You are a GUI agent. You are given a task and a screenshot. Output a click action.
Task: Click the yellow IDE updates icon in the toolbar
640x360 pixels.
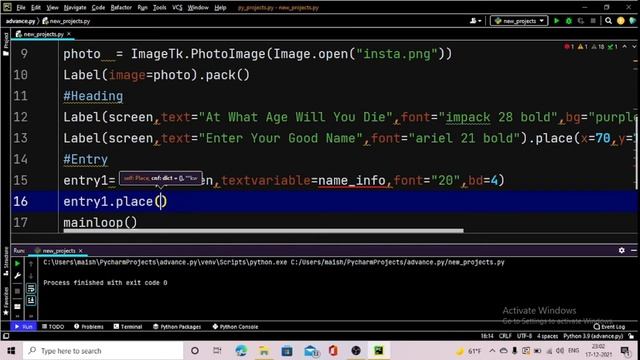pos(621,21)
